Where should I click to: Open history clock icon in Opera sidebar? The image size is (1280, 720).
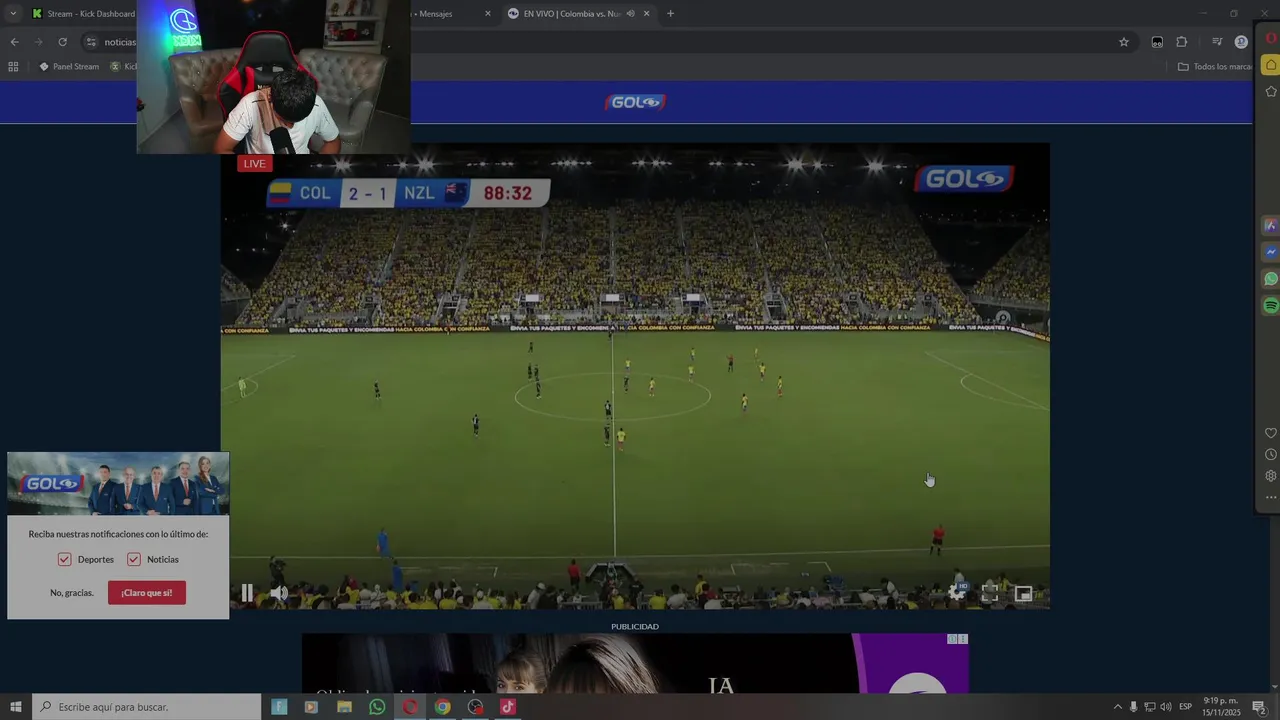click(1271, 455)
